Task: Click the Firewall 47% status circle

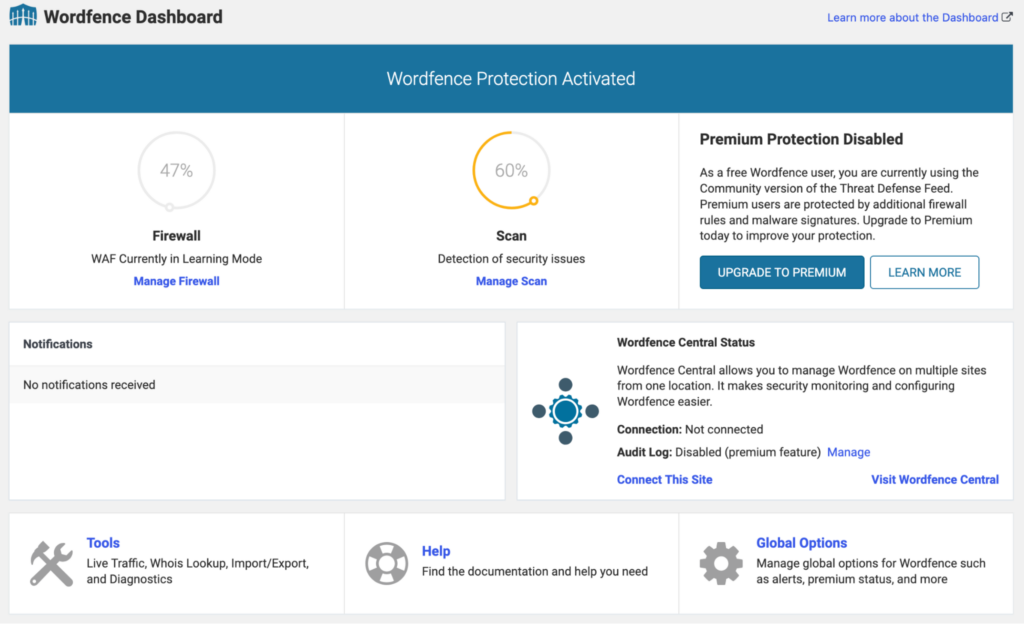Action: (176, 171)
